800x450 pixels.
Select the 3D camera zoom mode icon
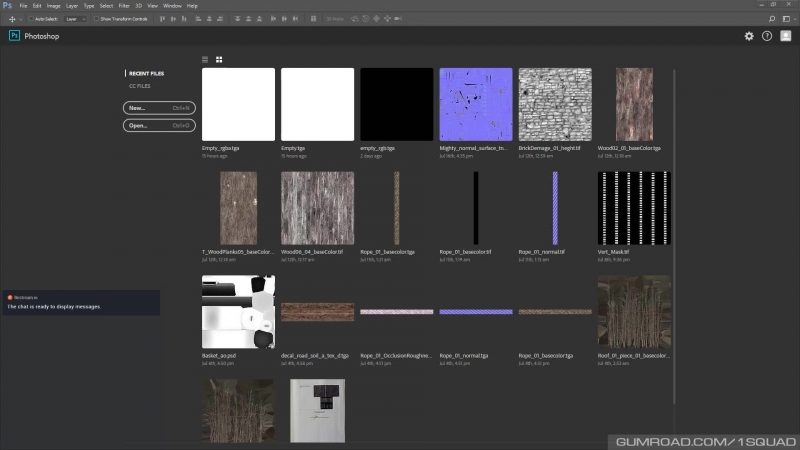point(398,19)
